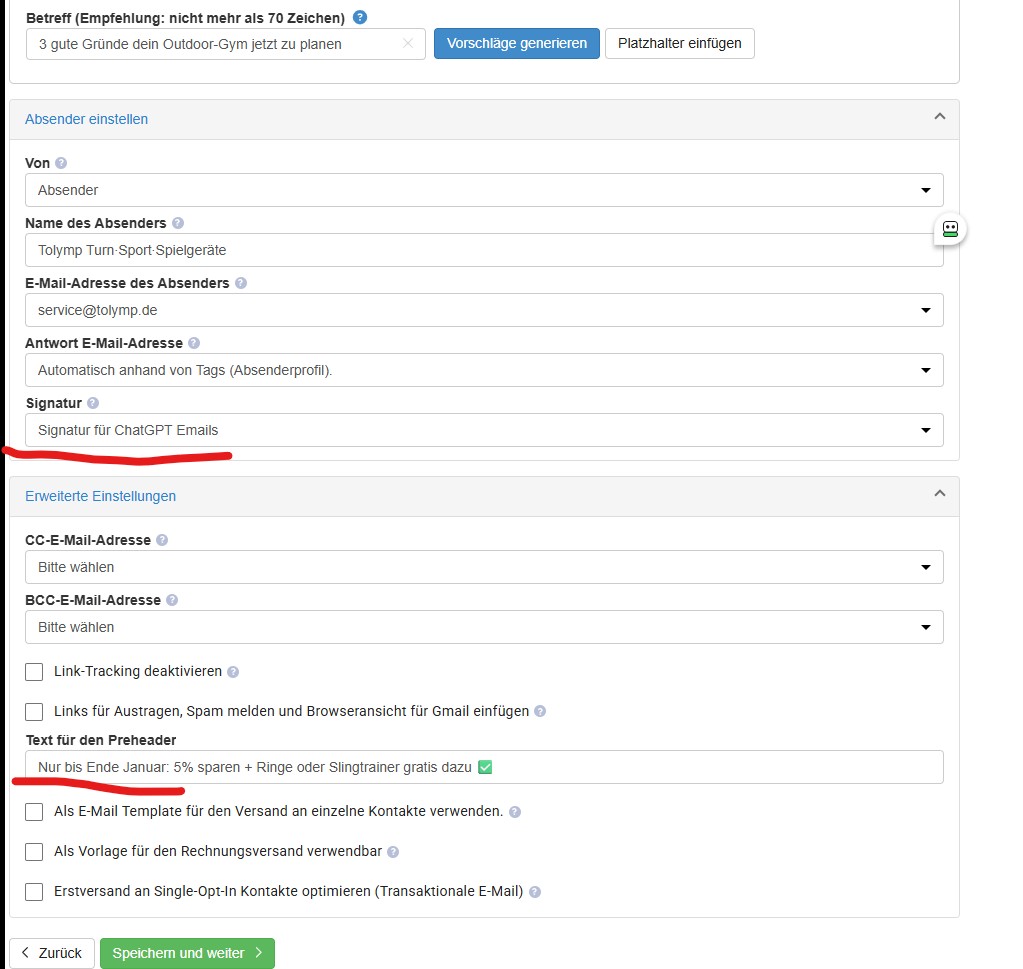The height and width of the screenshot is (969, 1023).
Task: Check the Gmail Austragen links option
Action: (x=34, y=711)
